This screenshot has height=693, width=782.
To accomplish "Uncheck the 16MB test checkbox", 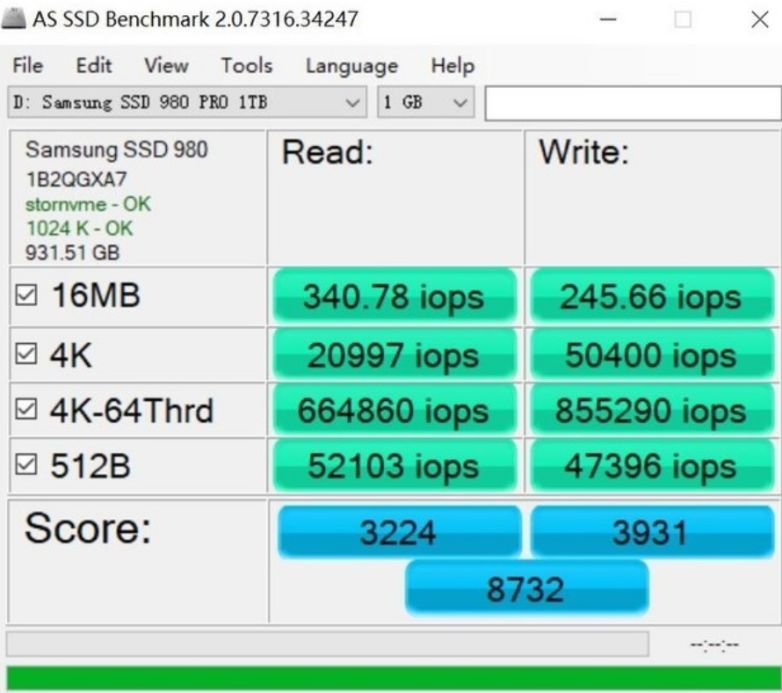I will (x=26, y=296).
